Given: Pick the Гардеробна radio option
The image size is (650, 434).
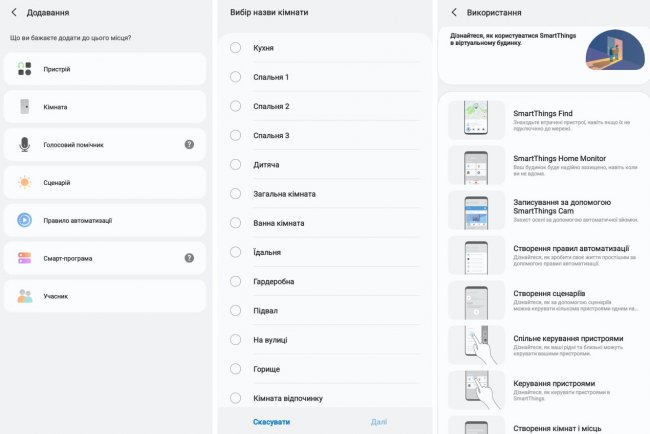Looking at the screenshot, I should 236,281.
